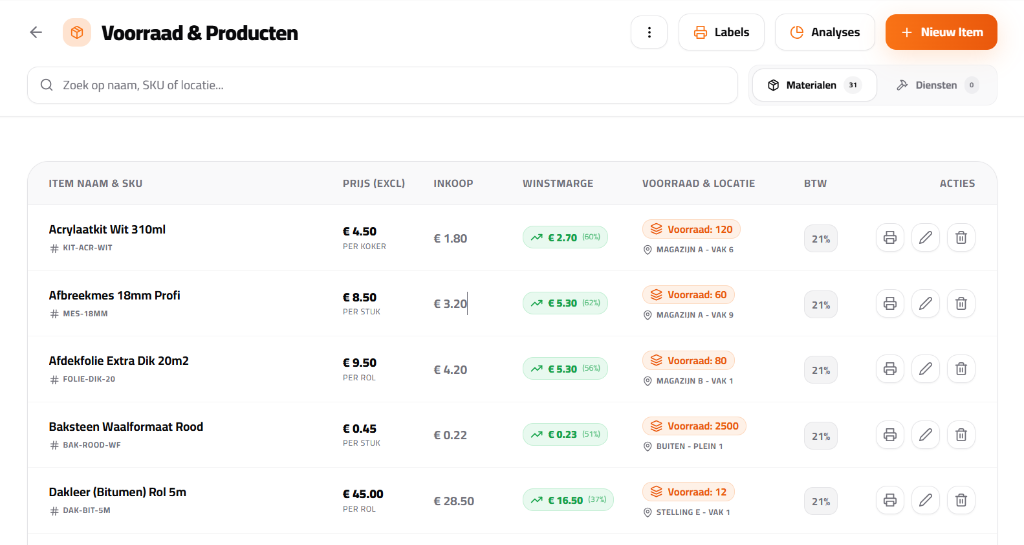This screenshot has height=545, width=1024.
Task: Print label for Afdekfolie Extra Dik 20m2
Action: (x=889, y=369)
